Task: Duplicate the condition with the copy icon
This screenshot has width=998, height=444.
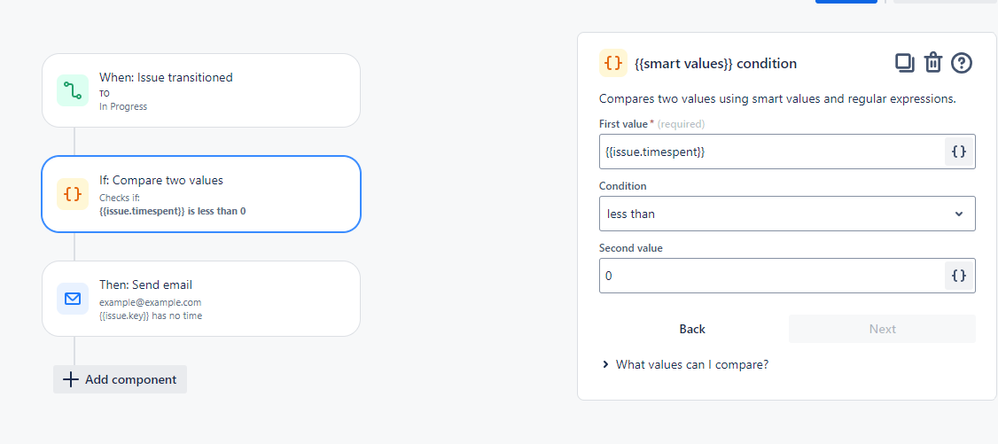Action: pyautogui.click(x=904, y=63)
